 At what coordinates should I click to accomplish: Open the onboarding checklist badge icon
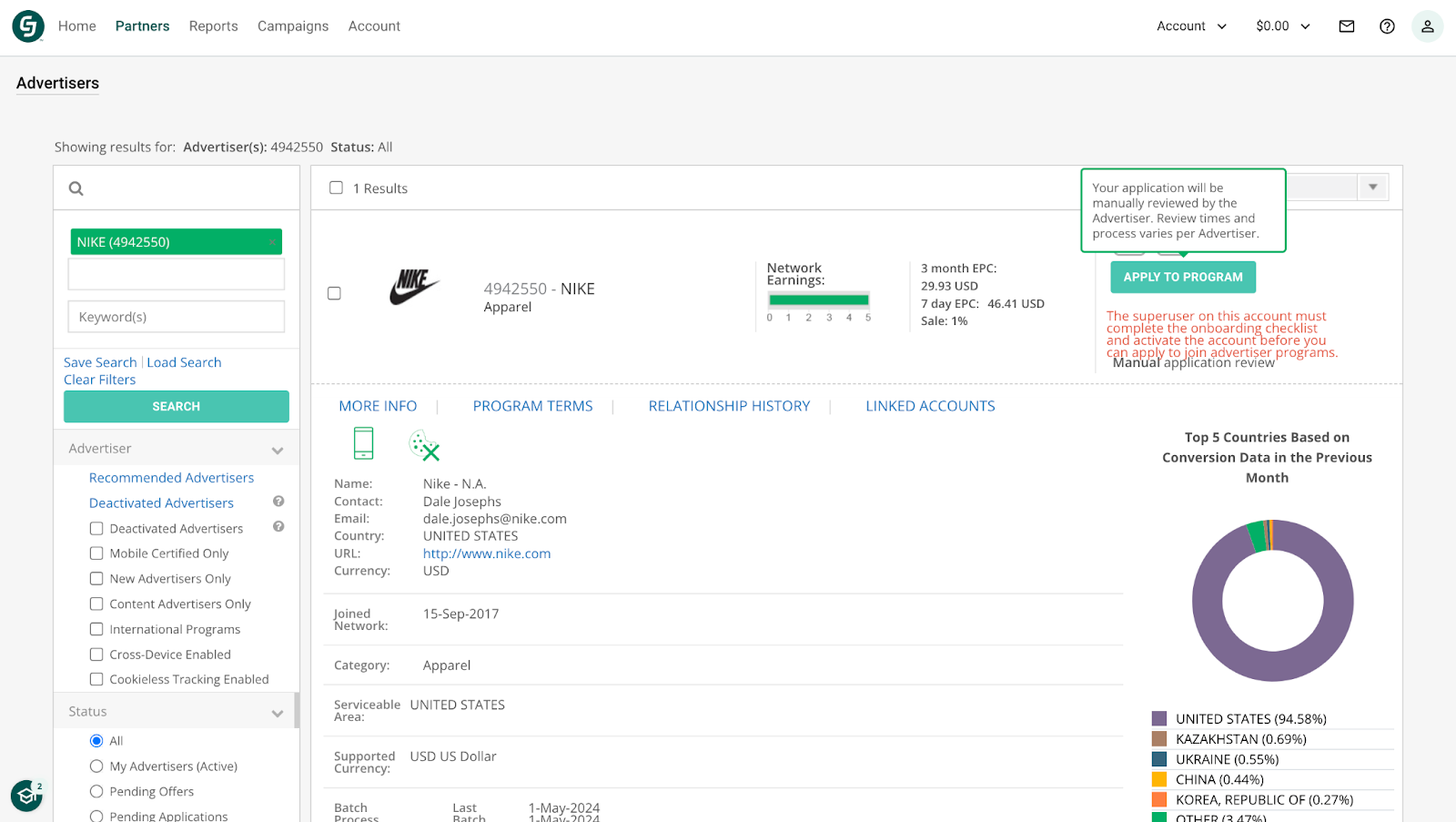tap(26, 796)
